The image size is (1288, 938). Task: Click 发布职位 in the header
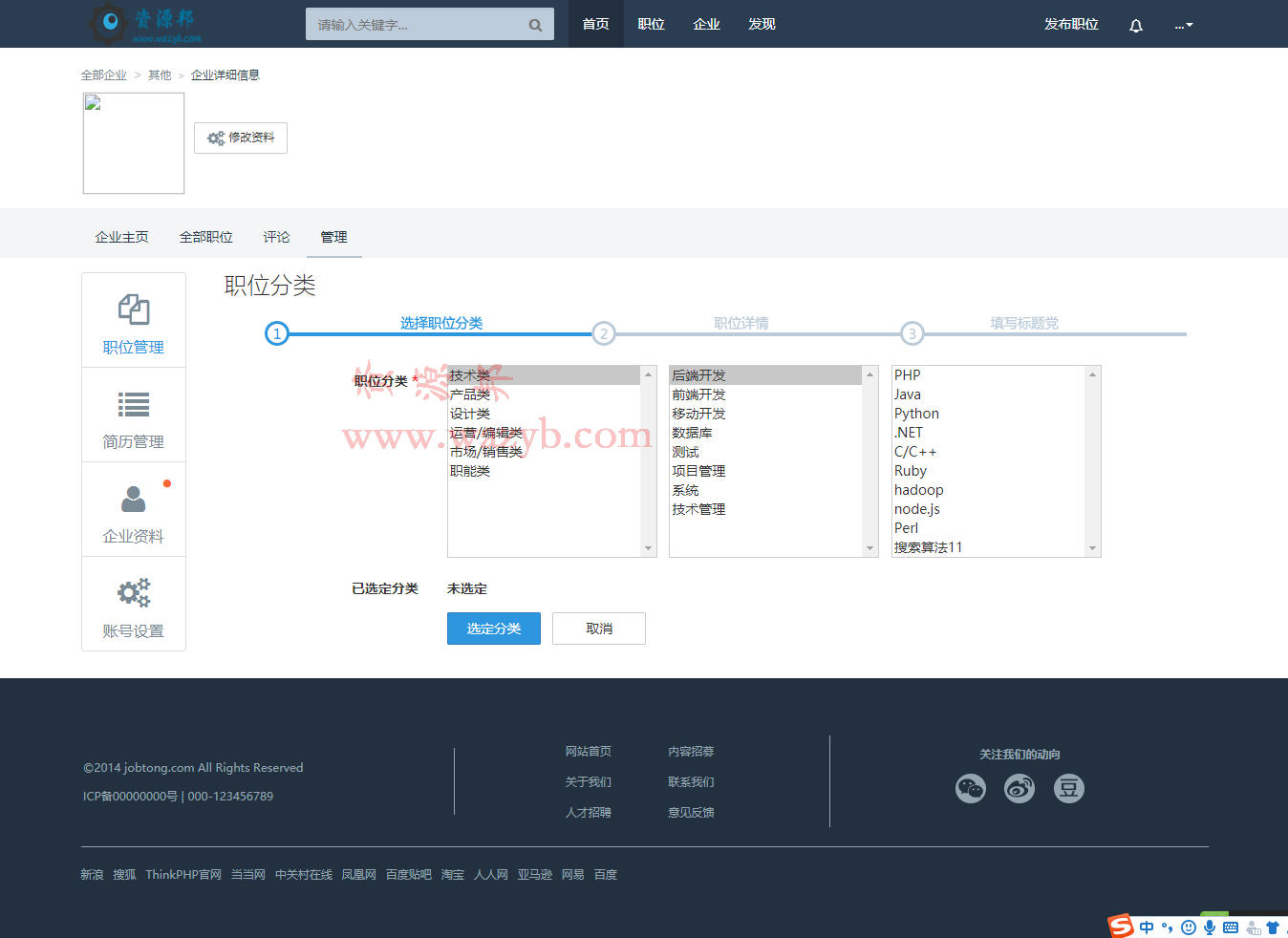click(x=1072, y=24)
